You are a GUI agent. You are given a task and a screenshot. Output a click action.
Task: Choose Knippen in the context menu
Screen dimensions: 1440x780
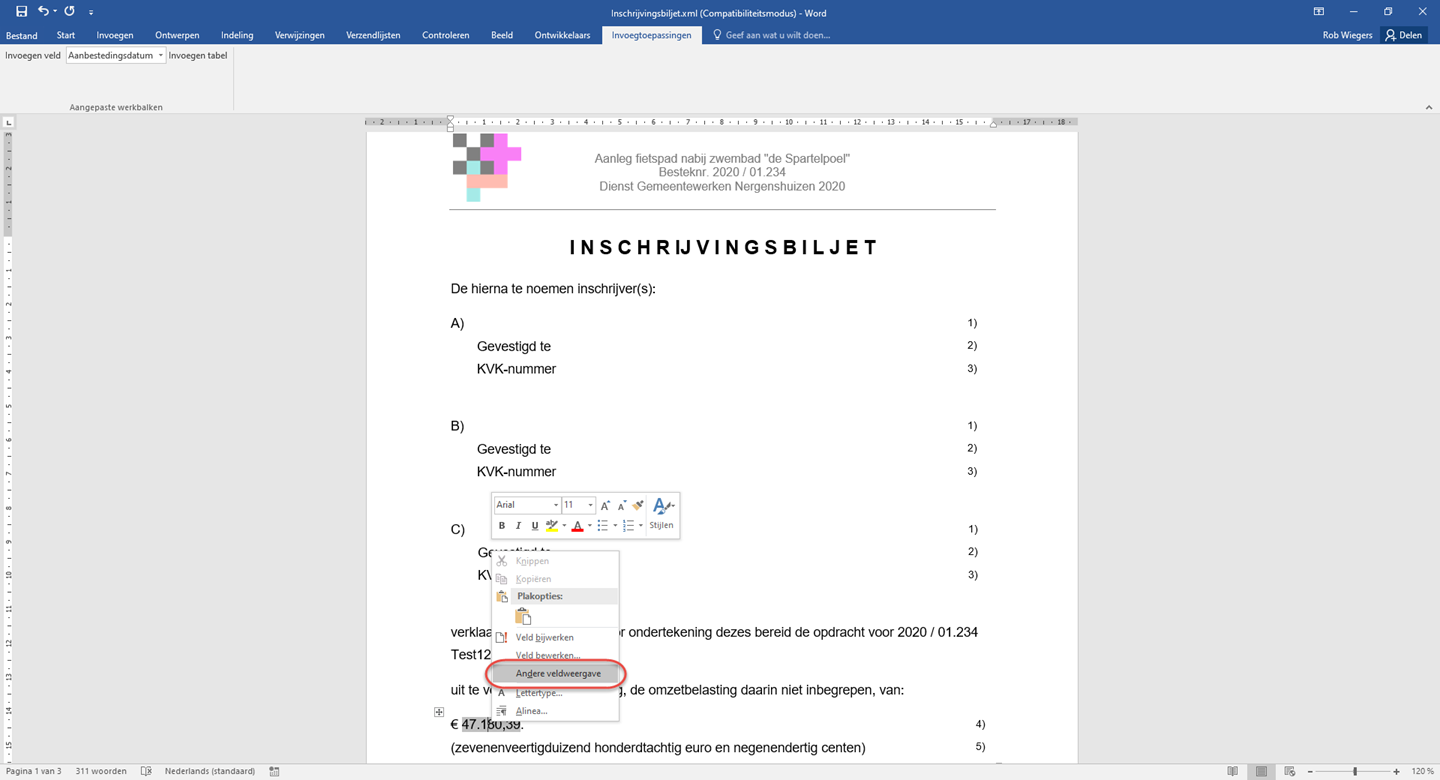[x=555, y=561]
